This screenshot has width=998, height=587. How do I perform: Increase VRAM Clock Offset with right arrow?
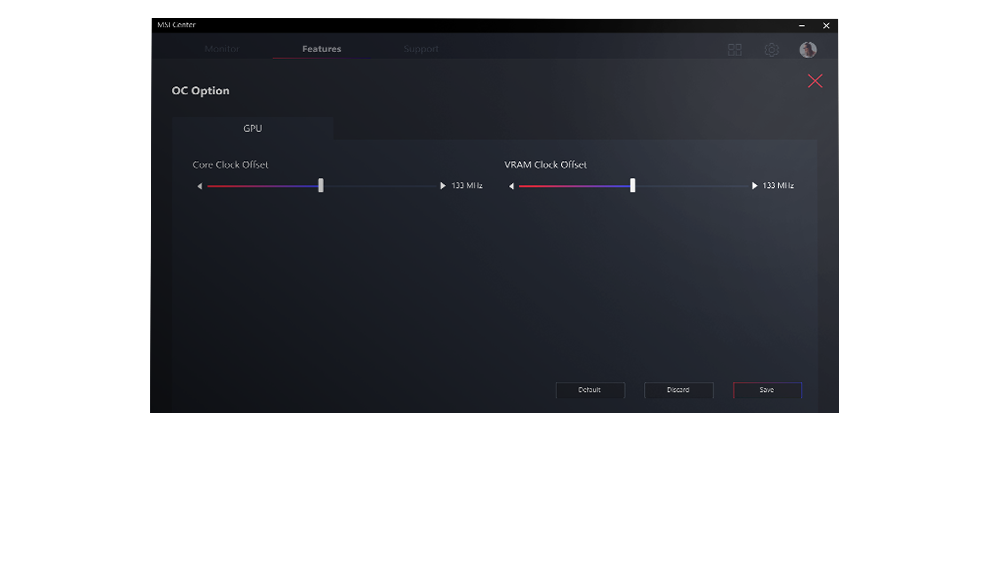(x=755, y=186)
